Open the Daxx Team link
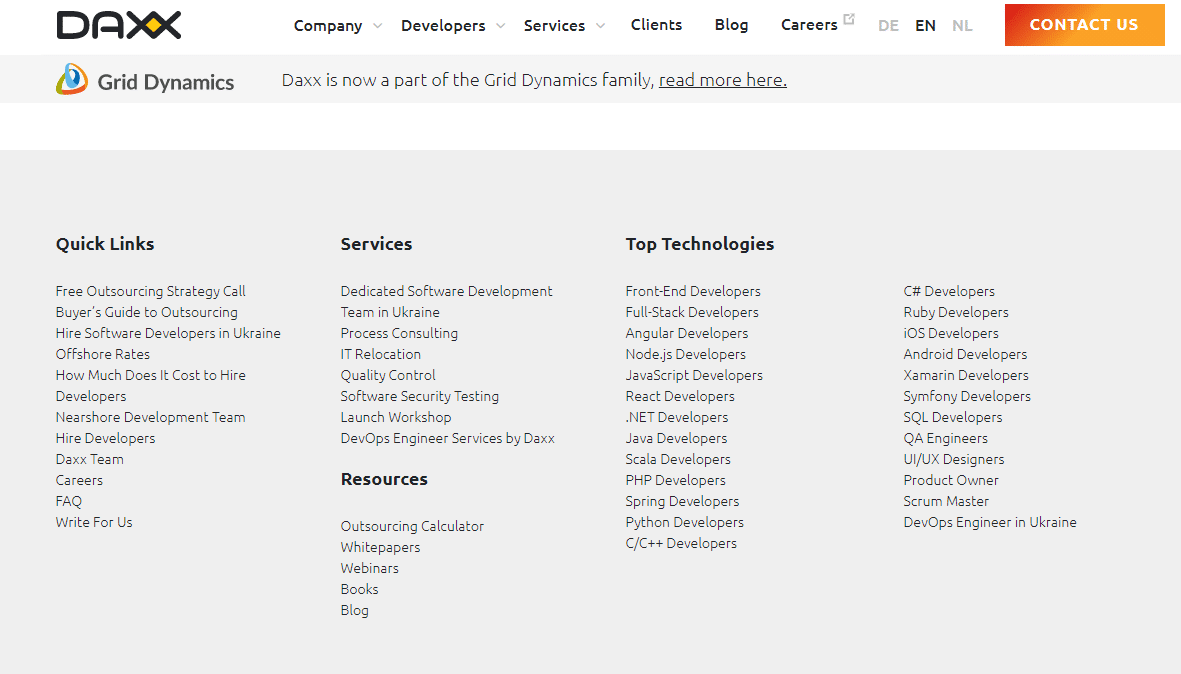1181x674 pixels. tap(90, 459)
